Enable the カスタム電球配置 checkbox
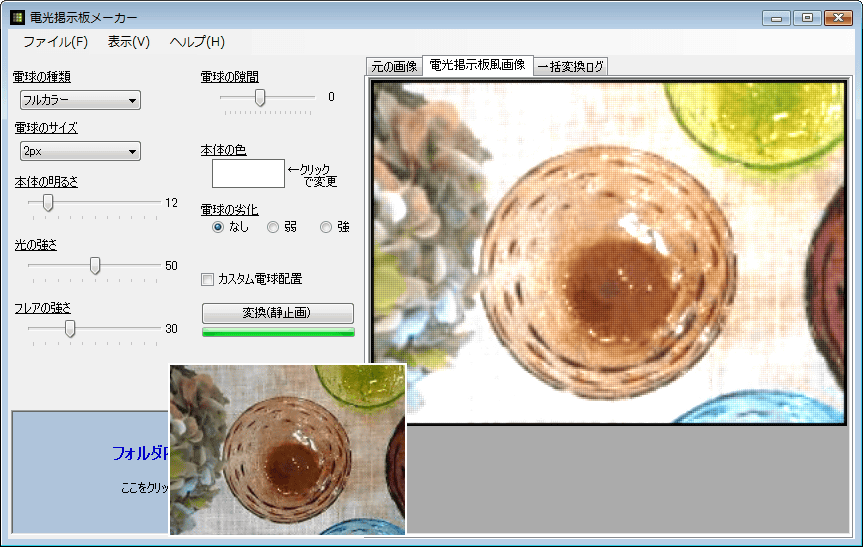The width and height of the screenshot is (863, 547). point(207,280)
